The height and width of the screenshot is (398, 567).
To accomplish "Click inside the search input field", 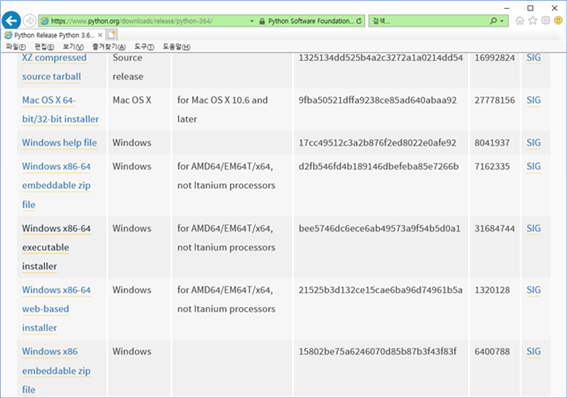I will (x=429, y=21).
